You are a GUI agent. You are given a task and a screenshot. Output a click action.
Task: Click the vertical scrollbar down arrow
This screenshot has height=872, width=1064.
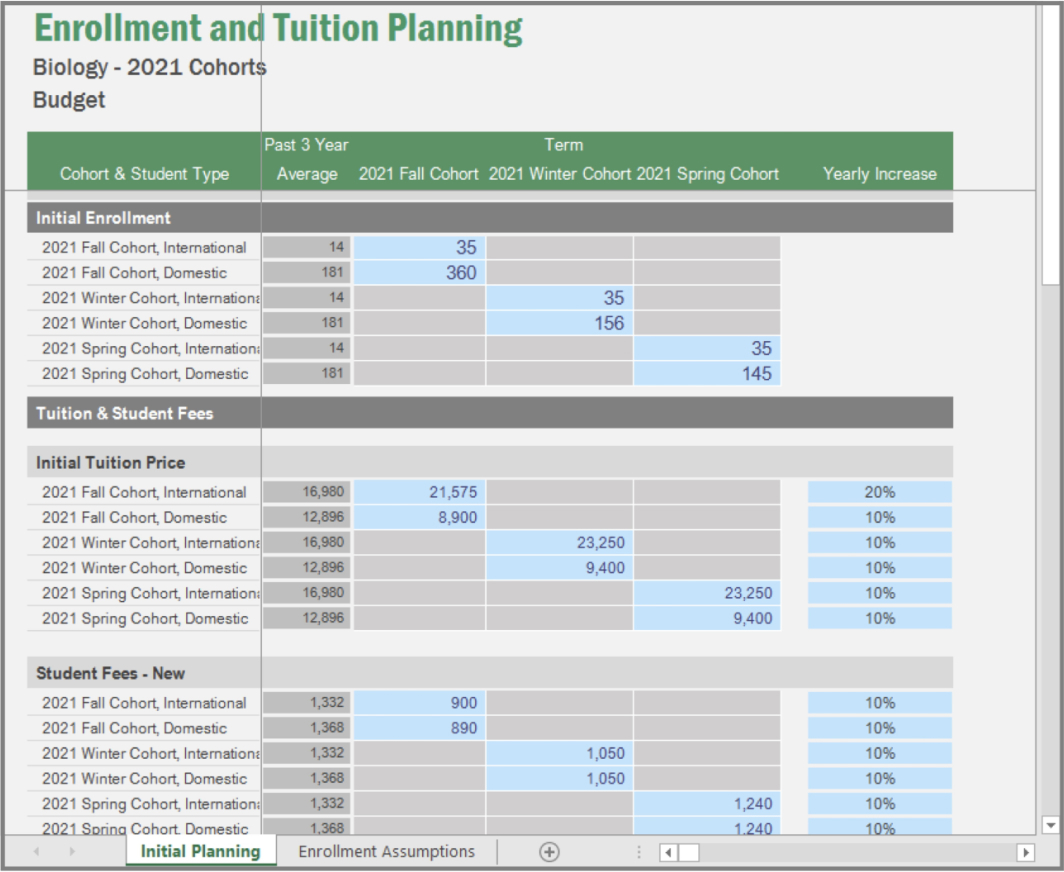pyautogui.click(x=1050, y=825)
